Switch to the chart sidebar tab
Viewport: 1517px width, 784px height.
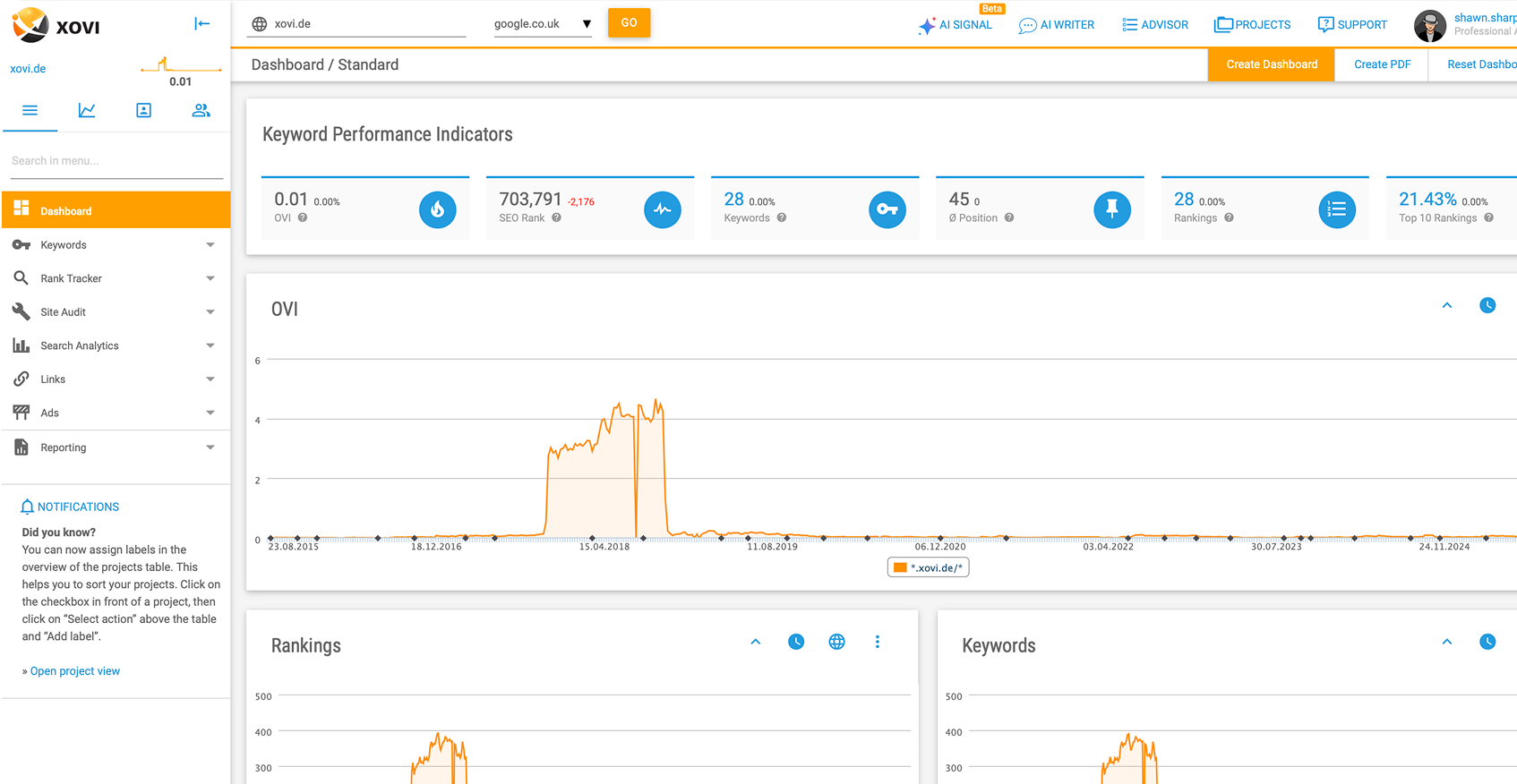[x=87, y=110]
